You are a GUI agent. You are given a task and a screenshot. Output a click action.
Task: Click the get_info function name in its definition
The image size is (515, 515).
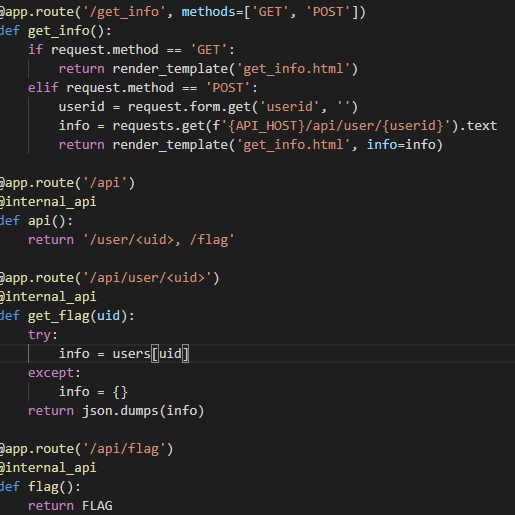[x=59, y=31]
